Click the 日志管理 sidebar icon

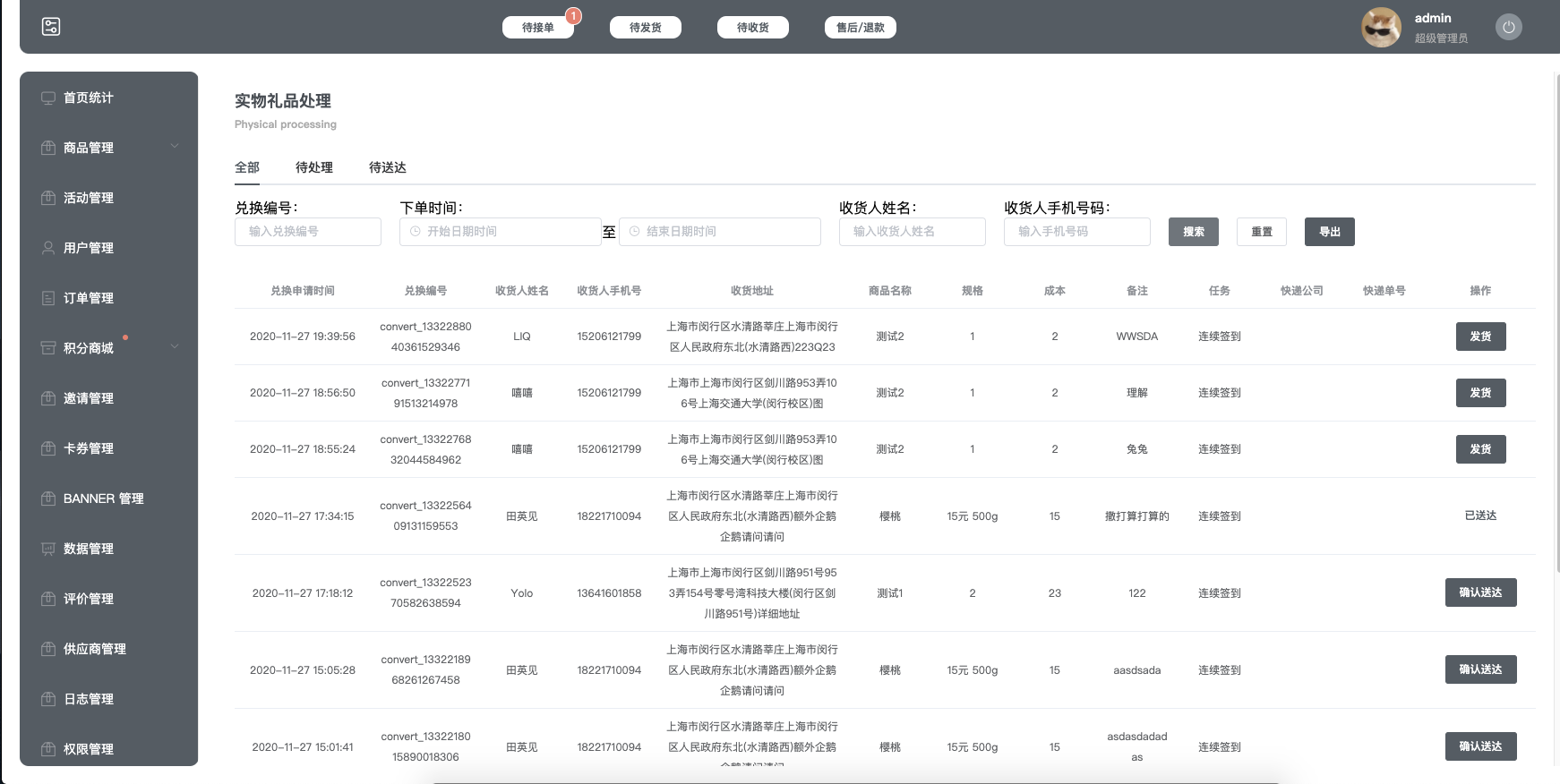(48, 699)
